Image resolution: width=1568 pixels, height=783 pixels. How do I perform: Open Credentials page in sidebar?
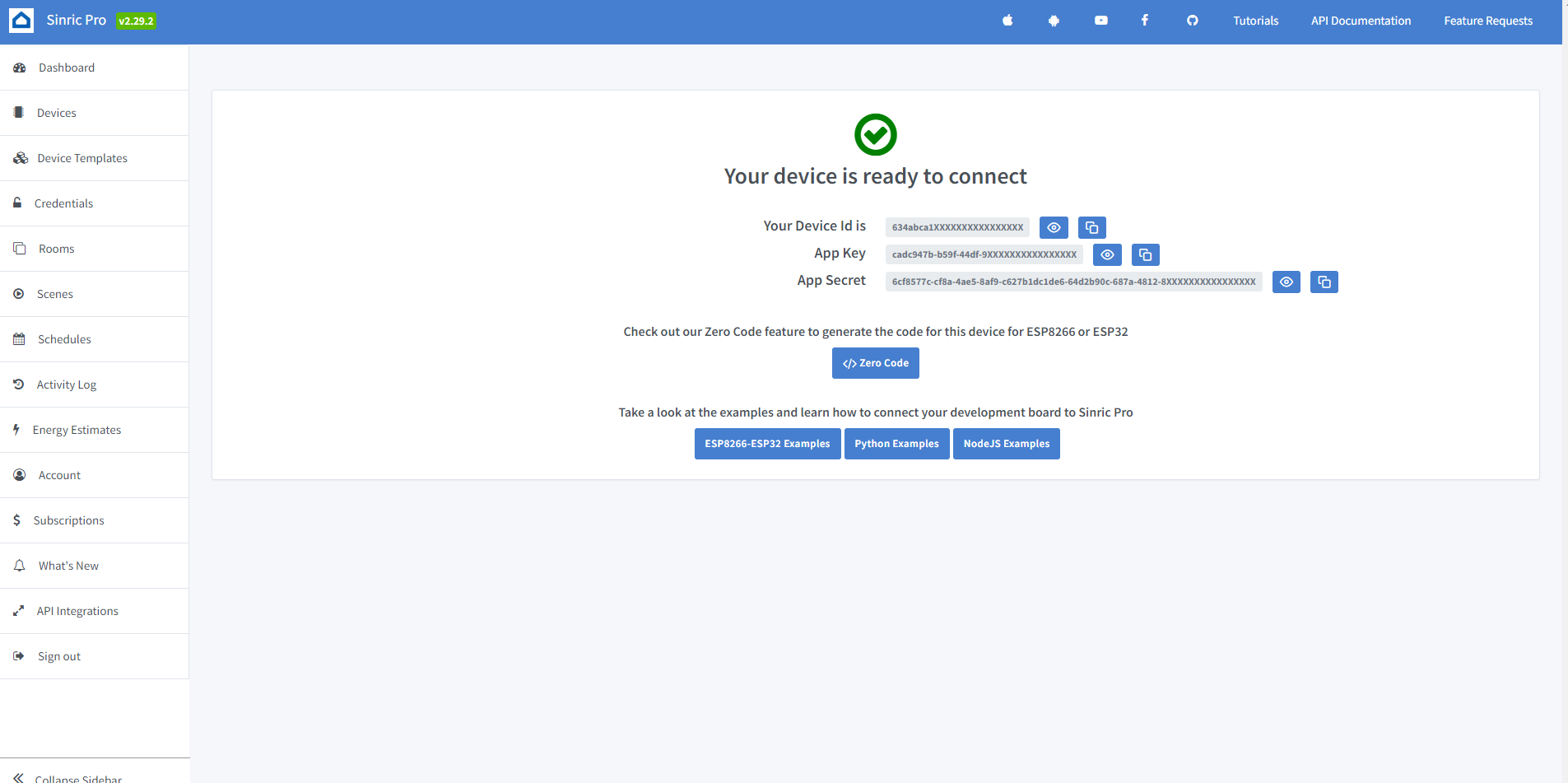[x=95, y=203]
